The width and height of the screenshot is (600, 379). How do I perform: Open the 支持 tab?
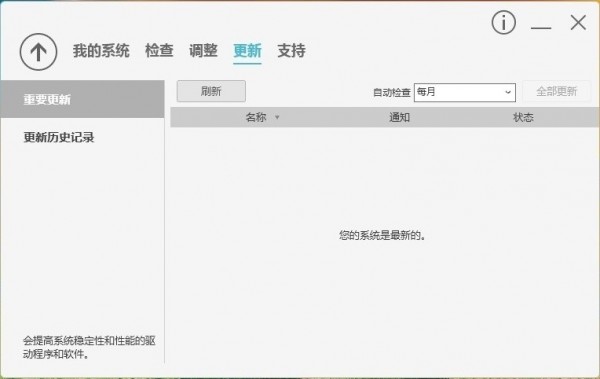click(292, 51)
